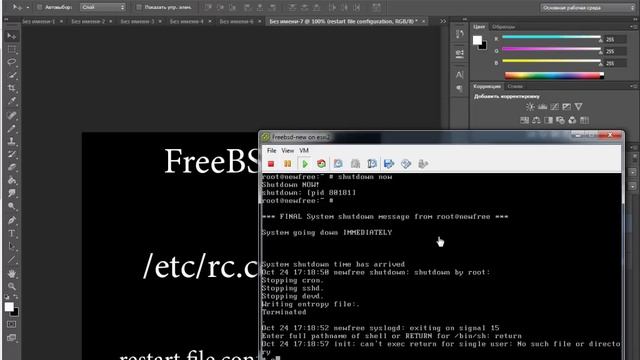Suspend the VM with pause button

[287, 164]
